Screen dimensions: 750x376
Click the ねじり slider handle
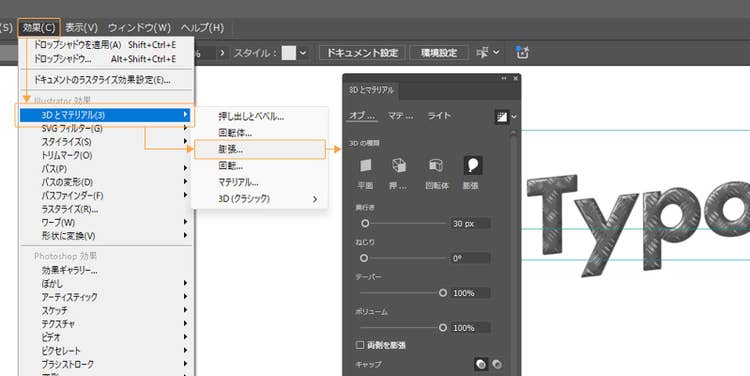(364, 258)
